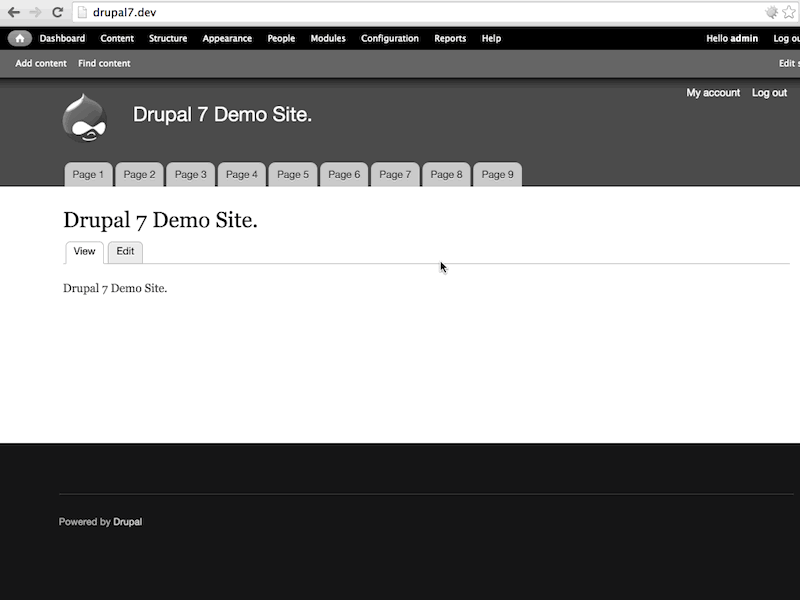Select the Page 5 navigation tab
The image size is (800, 600).
[x=292, y=173]
